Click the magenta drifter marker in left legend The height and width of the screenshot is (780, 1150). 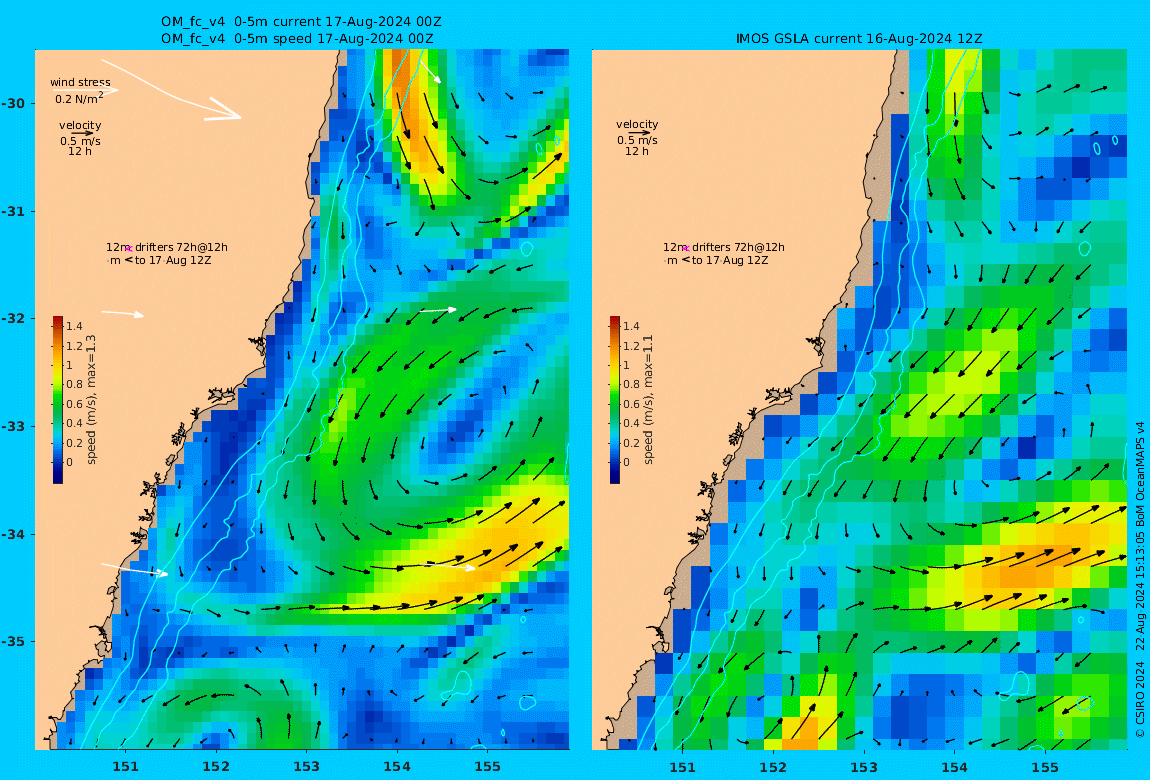tap(128, 249)
